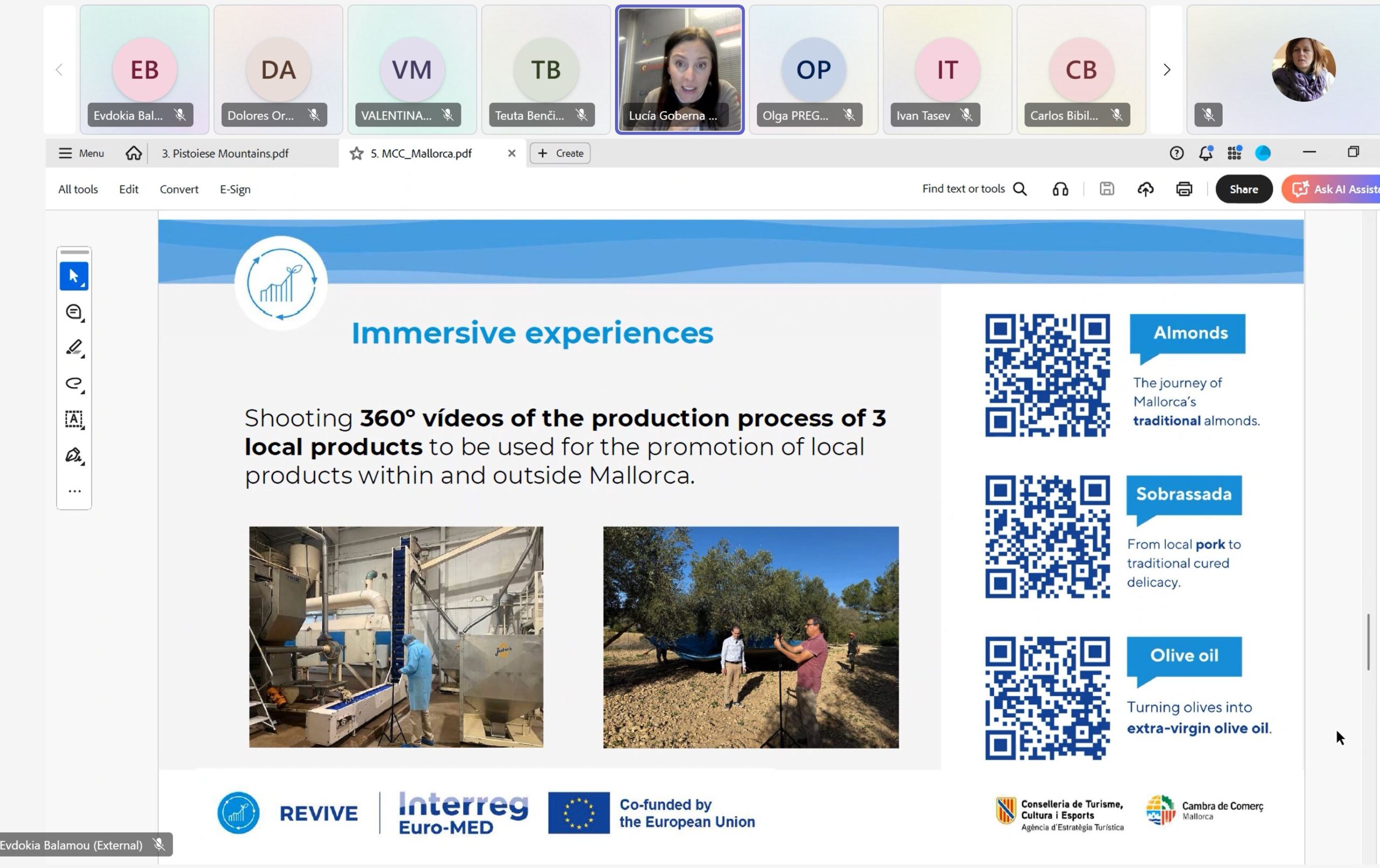The width and height of the screenshot is (1380, 868).
Task: Click the Share button
Action: tap(1243, 189)
